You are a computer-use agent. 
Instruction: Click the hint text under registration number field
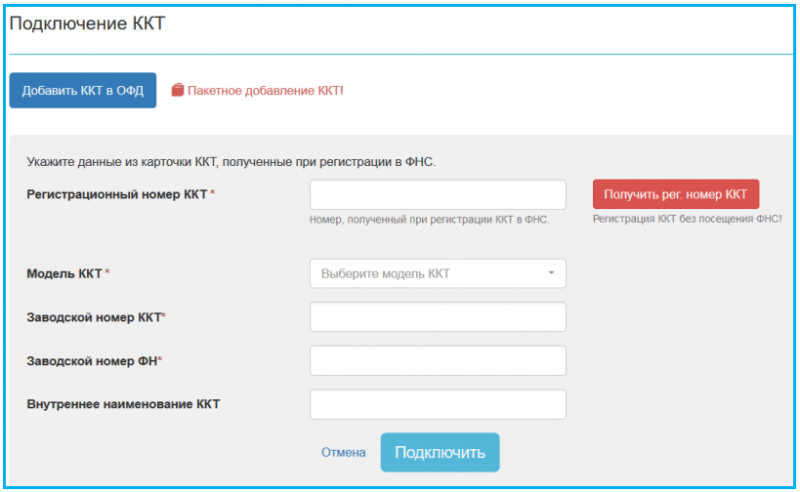click(429, 219)
